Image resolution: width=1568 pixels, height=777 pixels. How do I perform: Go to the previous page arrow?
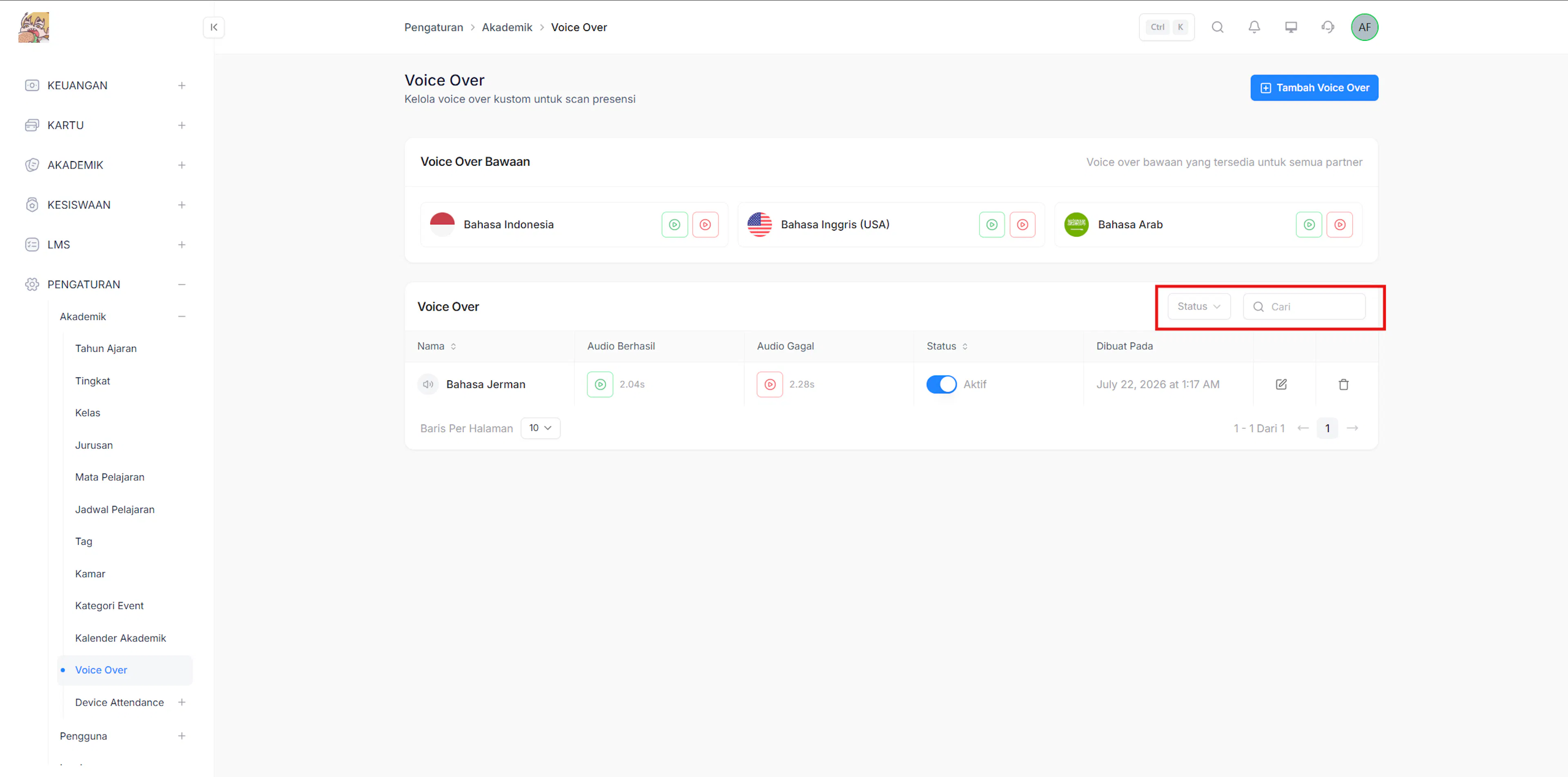coord(1303,428)
